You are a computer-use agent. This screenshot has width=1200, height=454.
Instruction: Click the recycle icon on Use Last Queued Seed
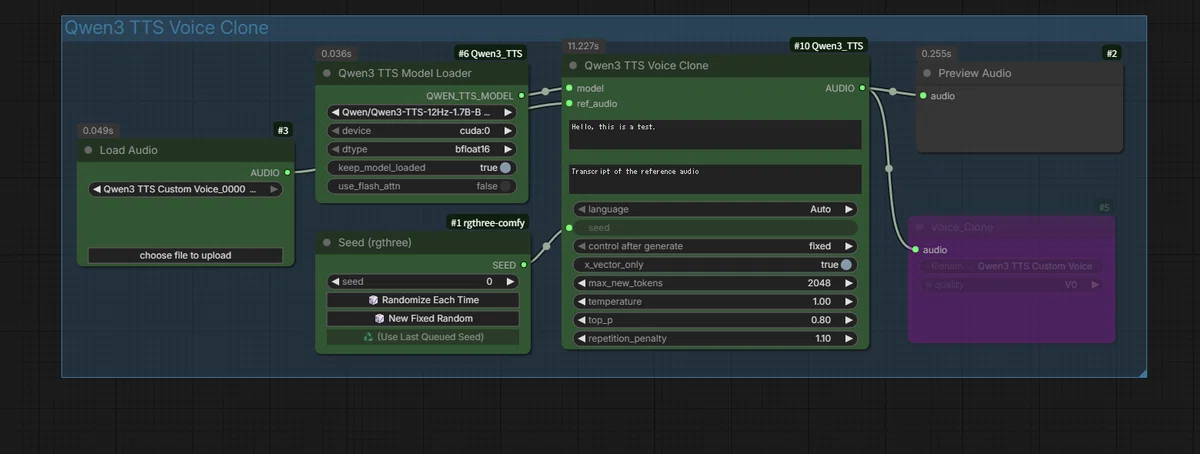point(368,337)
